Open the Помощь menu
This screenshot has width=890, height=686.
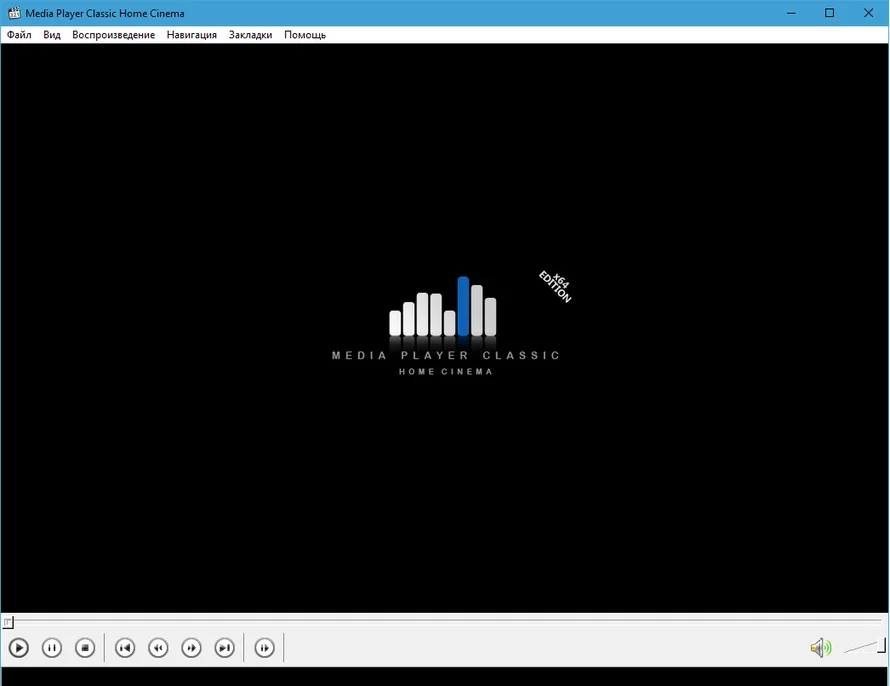click(x=305, y=35)
